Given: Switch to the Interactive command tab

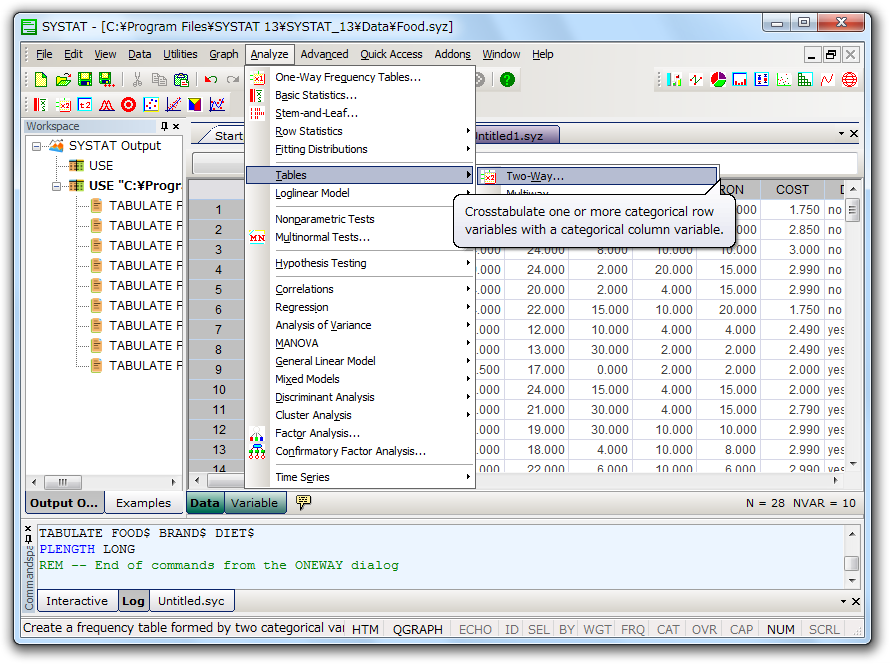Looking at the screenshot, I should pos(77,601).
